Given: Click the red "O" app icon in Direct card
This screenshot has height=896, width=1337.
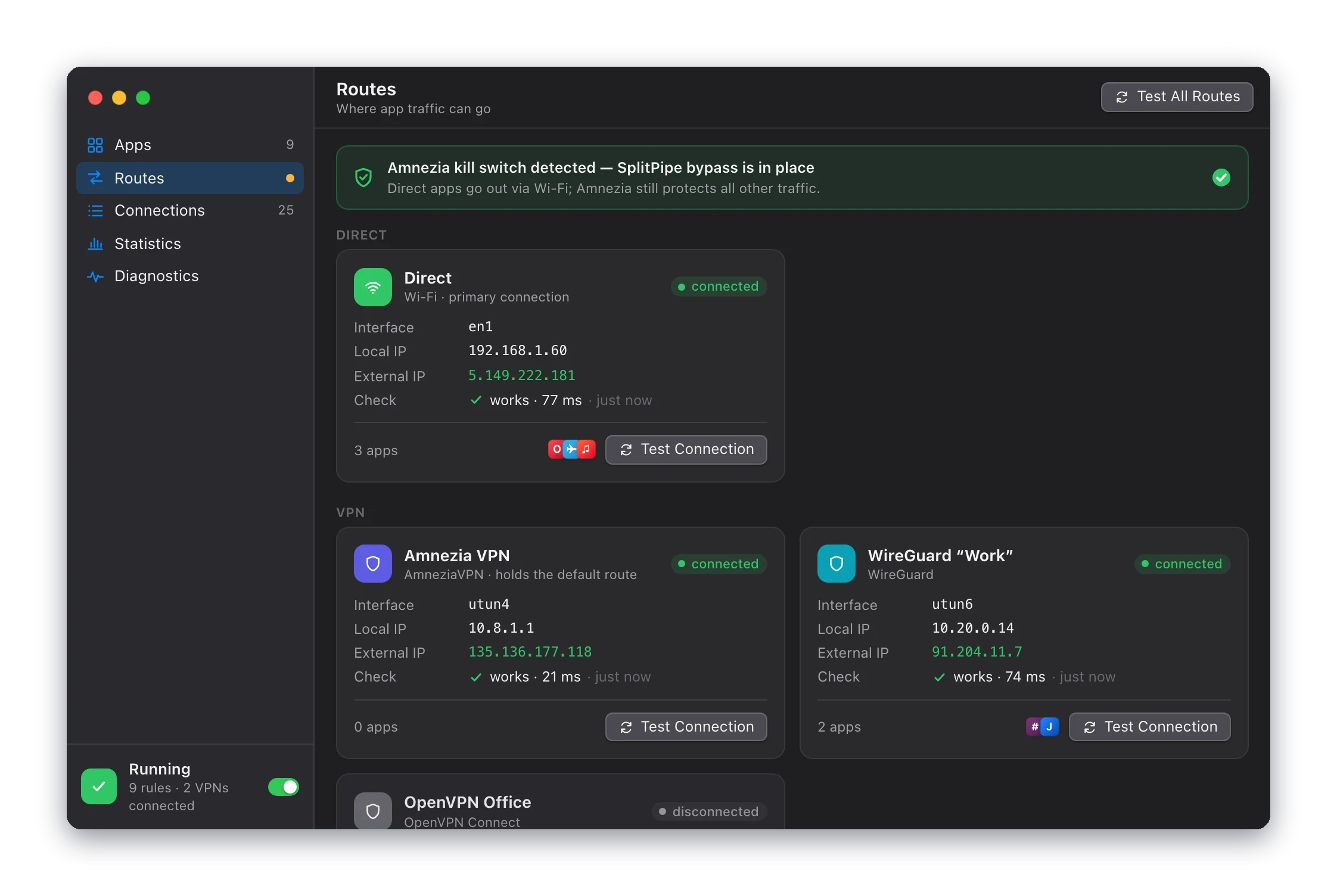Looking at the screenshot, I should 556,449.
